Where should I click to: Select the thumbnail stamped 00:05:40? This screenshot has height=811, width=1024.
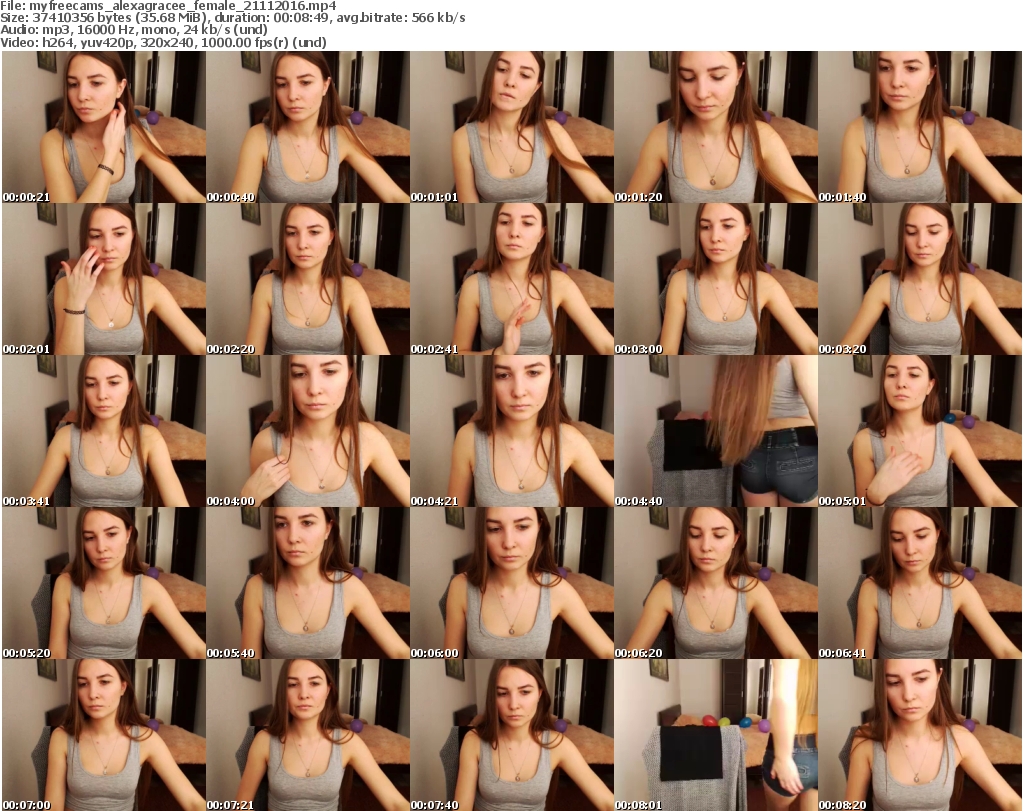coord(308,584)
